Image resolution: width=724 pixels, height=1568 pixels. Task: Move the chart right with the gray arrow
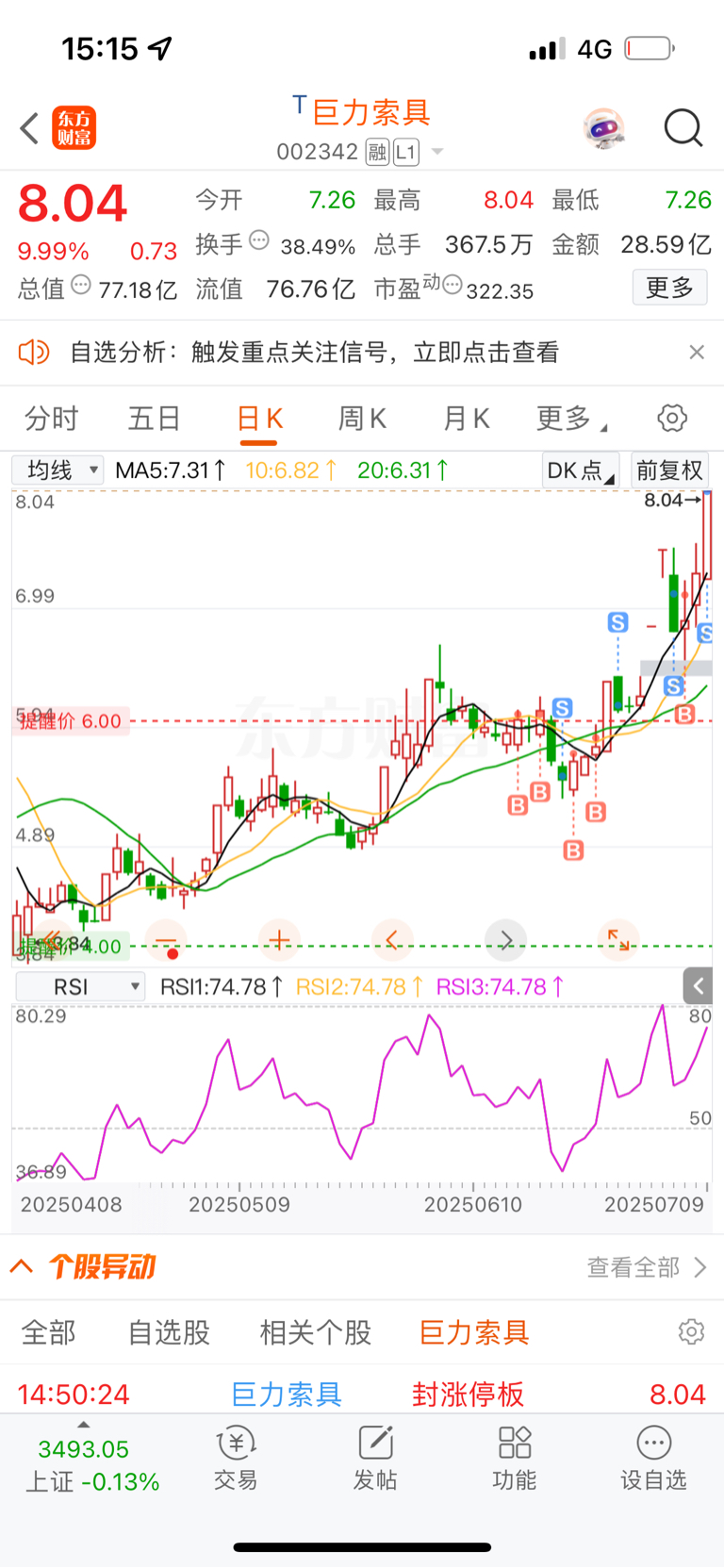505,940
